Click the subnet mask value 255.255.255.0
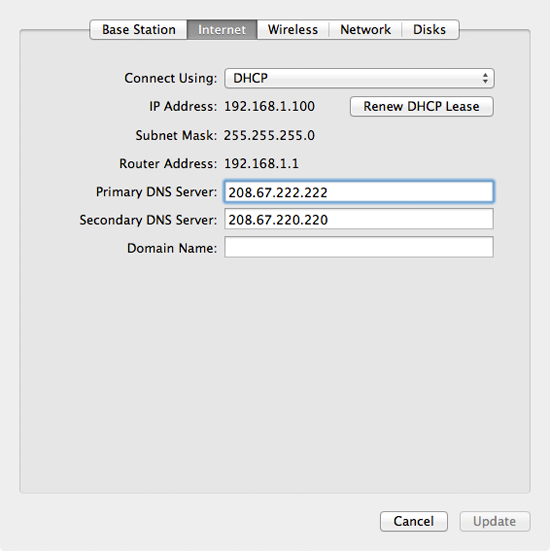 [269, 135]
